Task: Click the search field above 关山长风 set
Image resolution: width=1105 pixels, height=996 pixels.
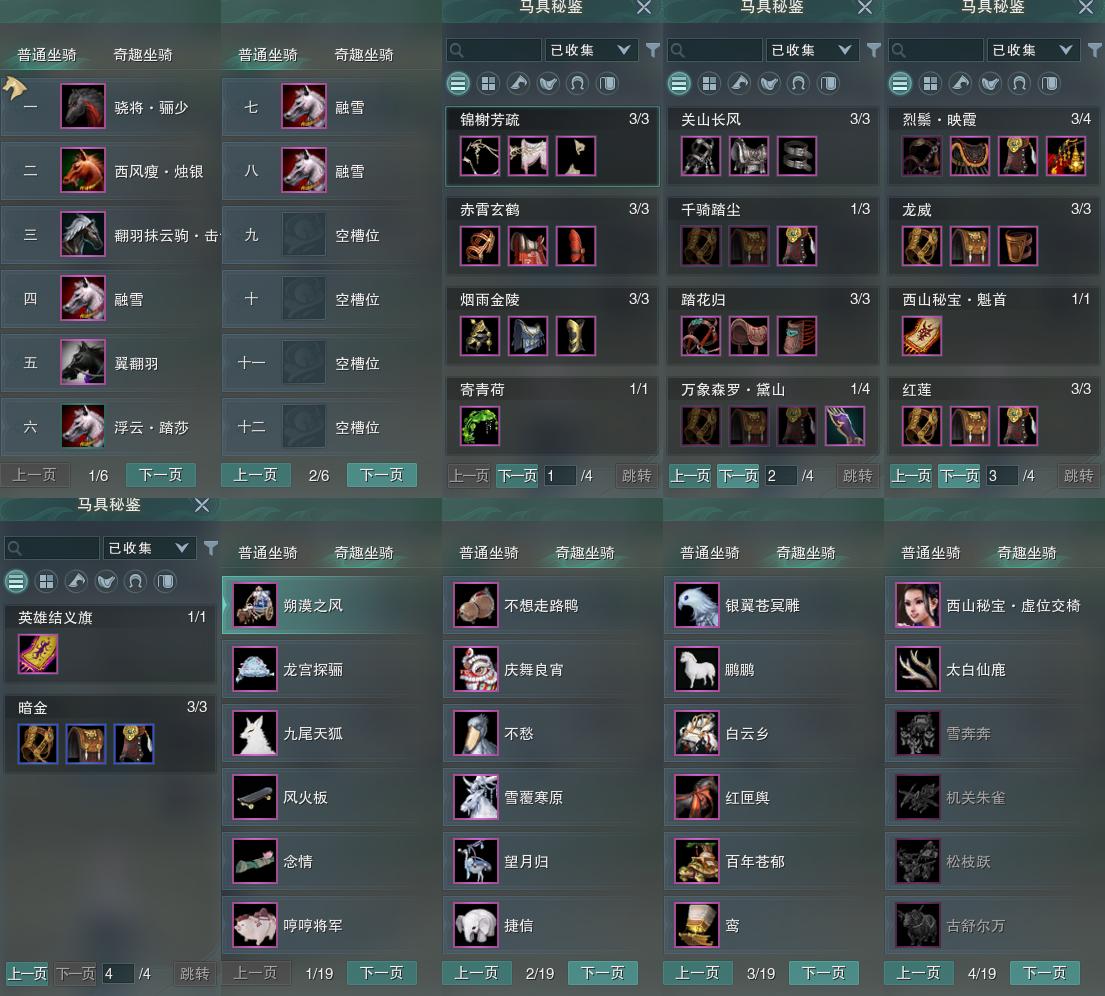Action: [x=715, y=50]
